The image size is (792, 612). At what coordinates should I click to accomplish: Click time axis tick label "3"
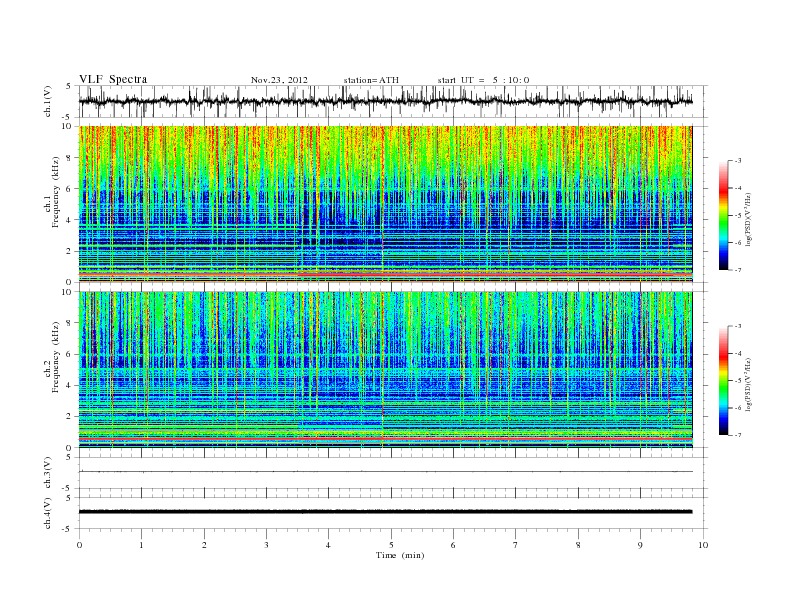pos(266,545)
